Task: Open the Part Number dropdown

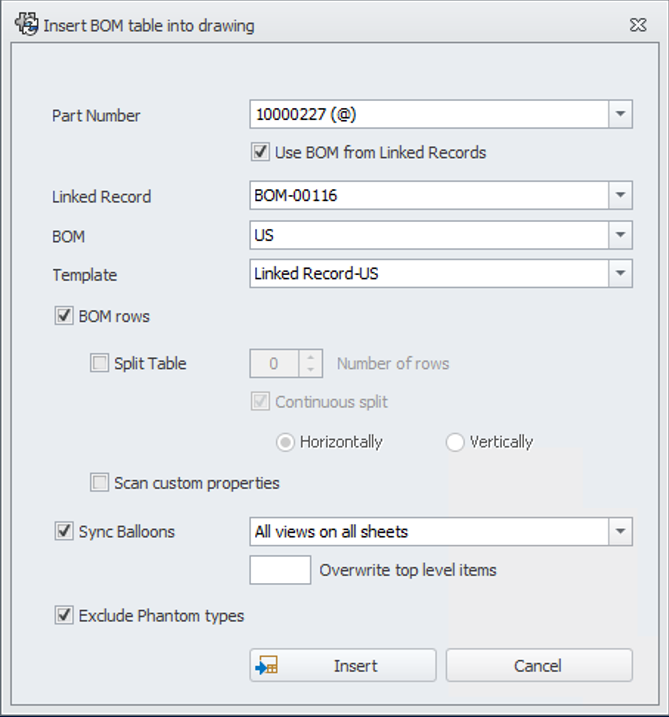Action: pos(620,115)
